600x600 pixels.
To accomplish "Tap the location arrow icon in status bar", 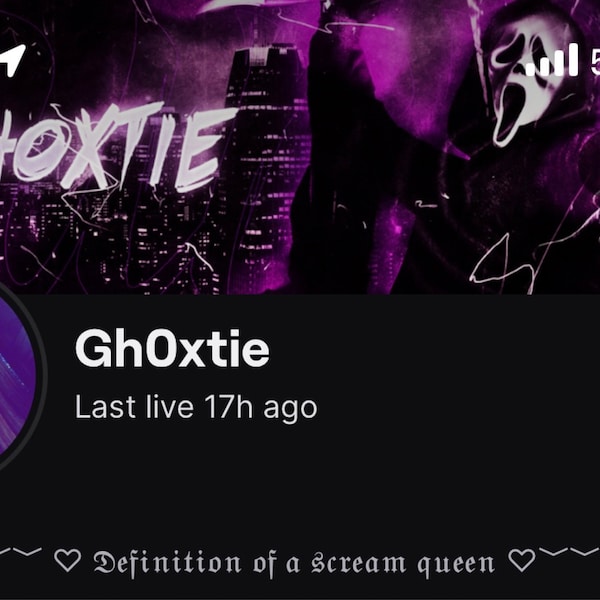I will (x=11, y=60).
